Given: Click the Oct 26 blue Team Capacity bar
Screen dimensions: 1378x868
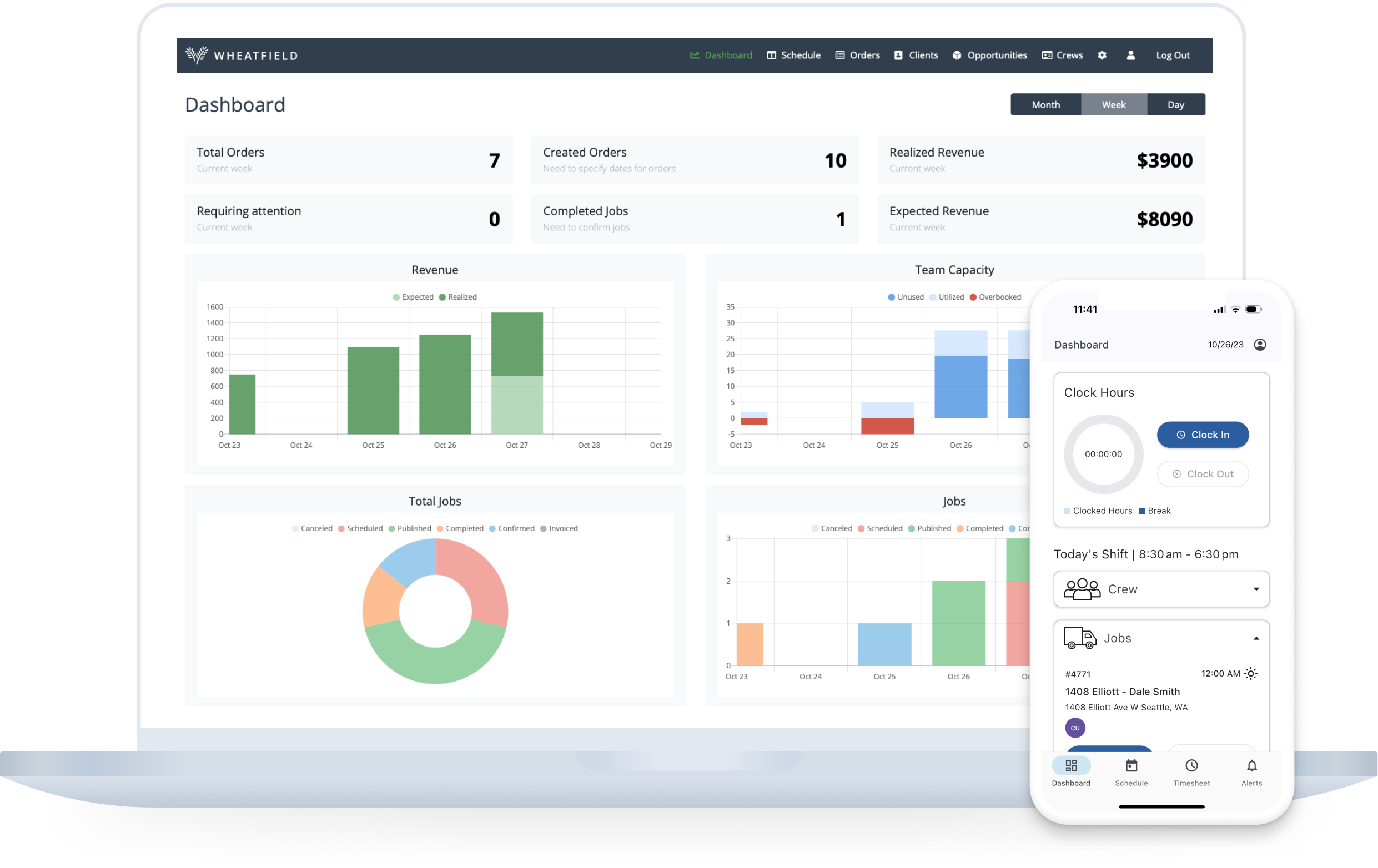Looking at the screenshot, I should 960,387.
